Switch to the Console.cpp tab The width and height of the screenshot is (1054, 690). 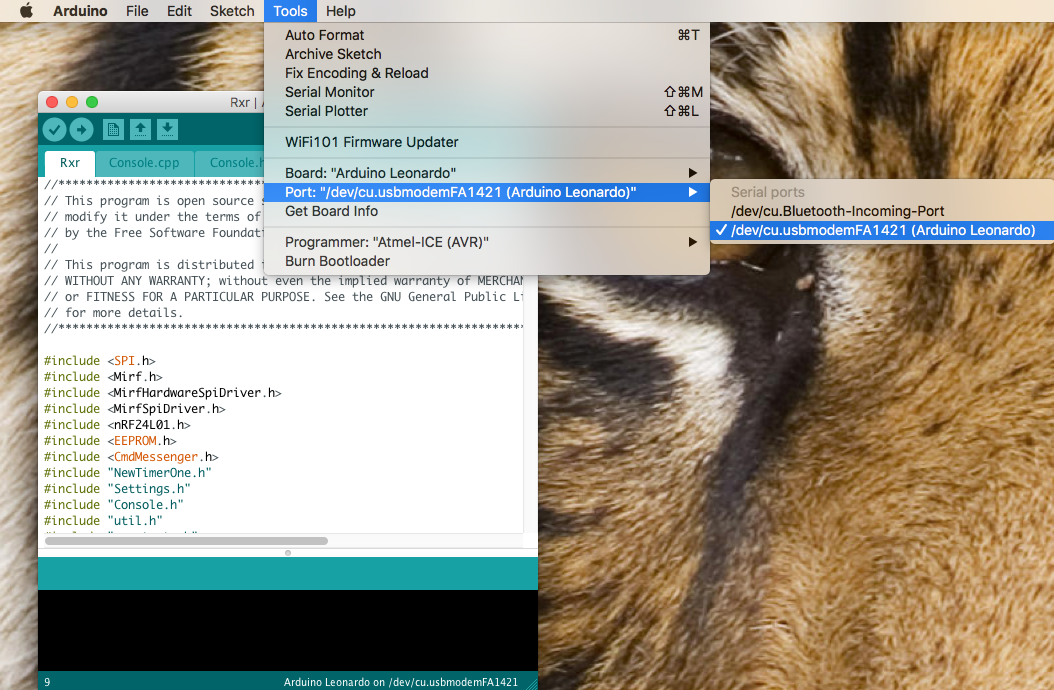[144, 163]
